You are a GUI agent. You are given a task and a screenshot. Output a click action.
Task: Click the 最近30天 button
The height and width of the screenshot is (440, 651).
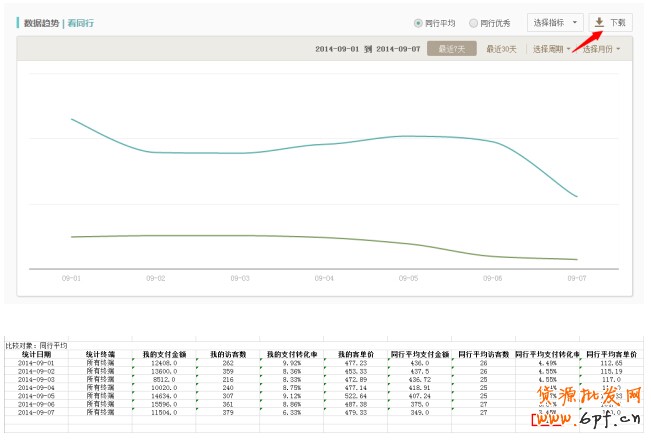[x=501, y=48]
